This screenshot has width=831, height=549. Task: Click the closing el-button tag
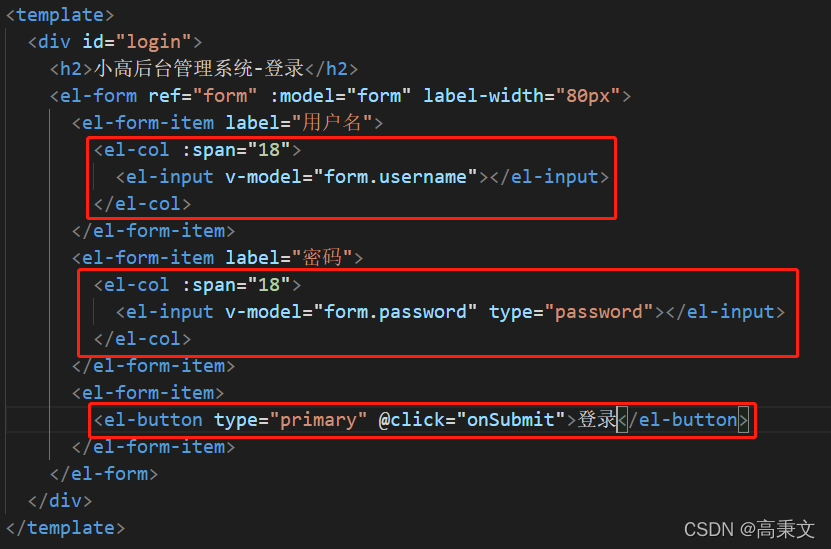(x=683, y=420)
